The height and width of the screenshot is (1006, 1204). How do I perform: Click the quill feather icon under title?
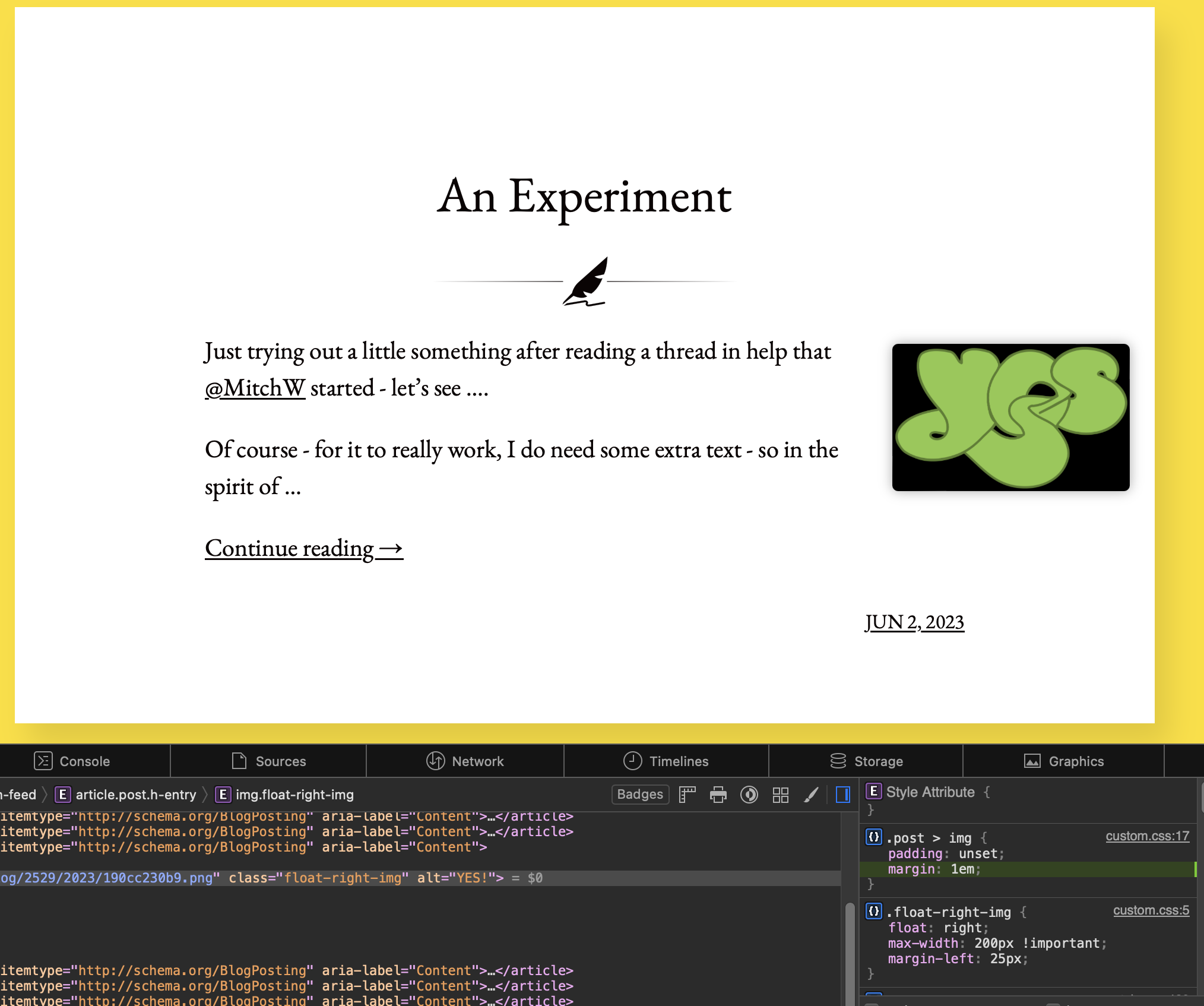[585, 281]
